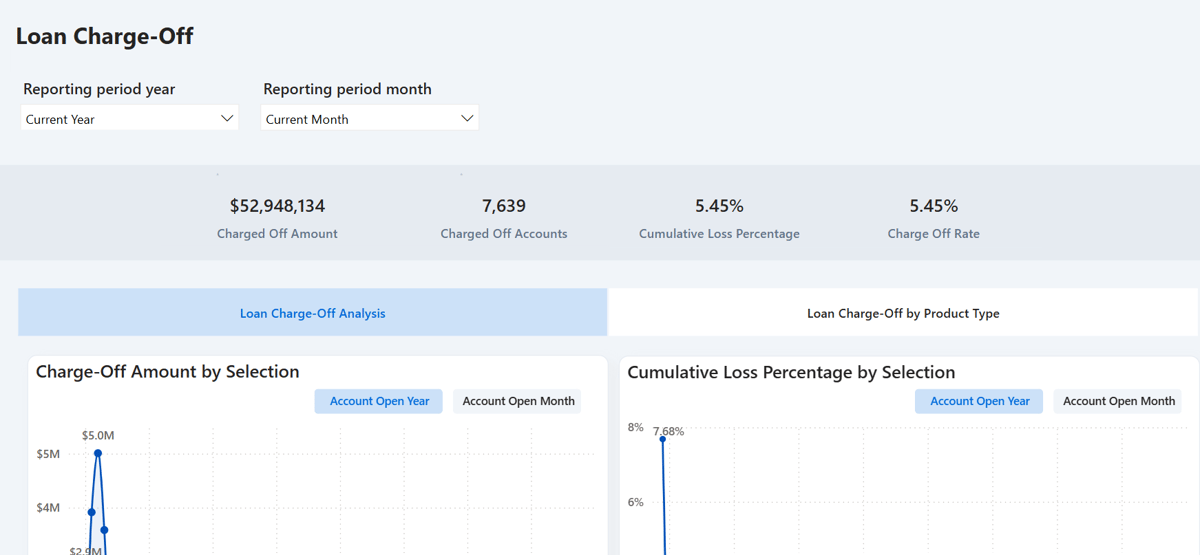1200x555 pixels.
Task: Select Account Open Year for Cumulative Loss chart
Action: pyautogui.click(x=979, y=401)
